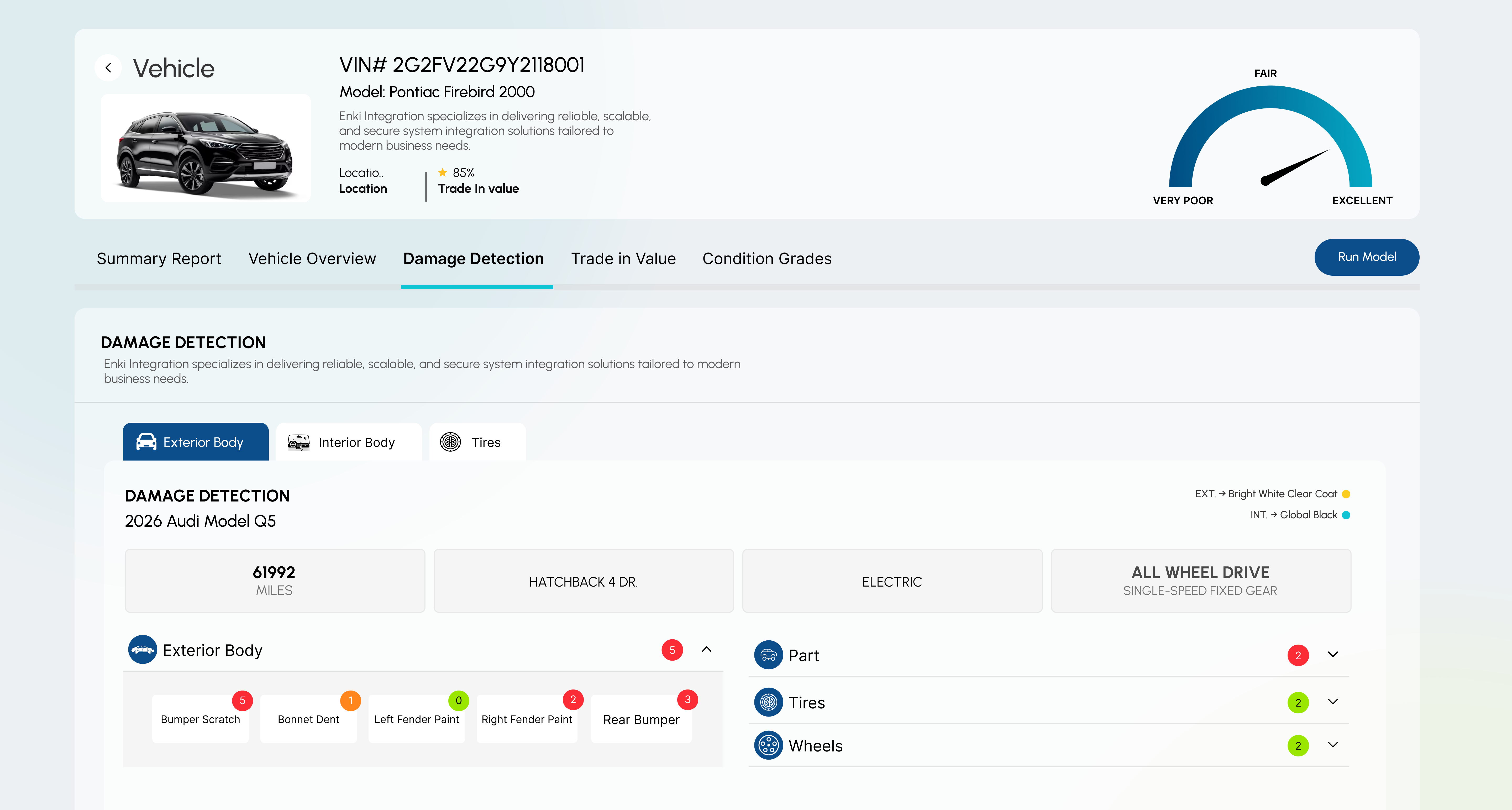The image size is (1512, 810).
Task: Click the Exterior Body section sedan icon
Action: tap(142, 650)
